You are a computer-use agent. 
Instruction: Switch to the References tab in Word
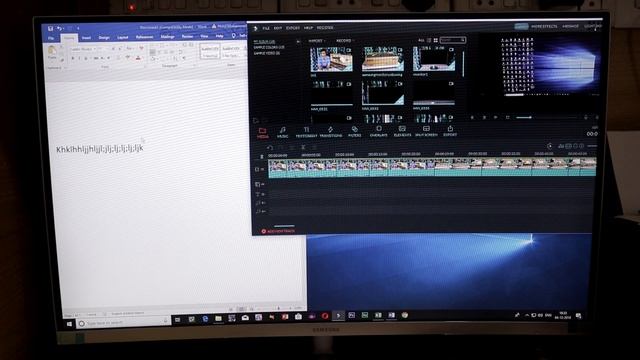click(144, 37)
